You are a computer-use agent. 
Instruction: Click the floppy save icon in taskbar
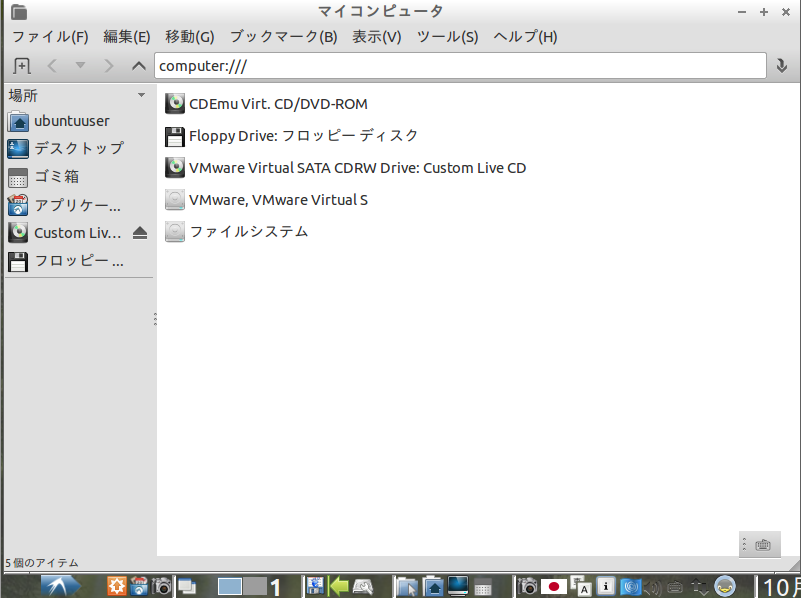[315, 586]
